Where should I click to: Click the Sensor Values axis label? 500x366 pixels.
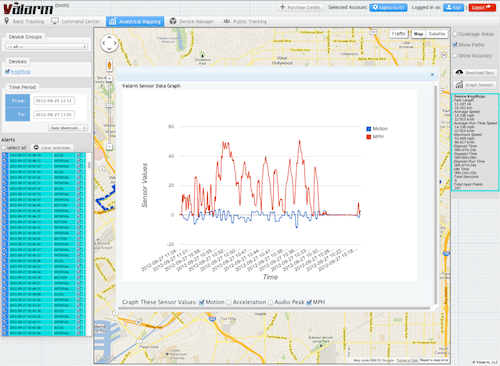(x=144, y=185)
